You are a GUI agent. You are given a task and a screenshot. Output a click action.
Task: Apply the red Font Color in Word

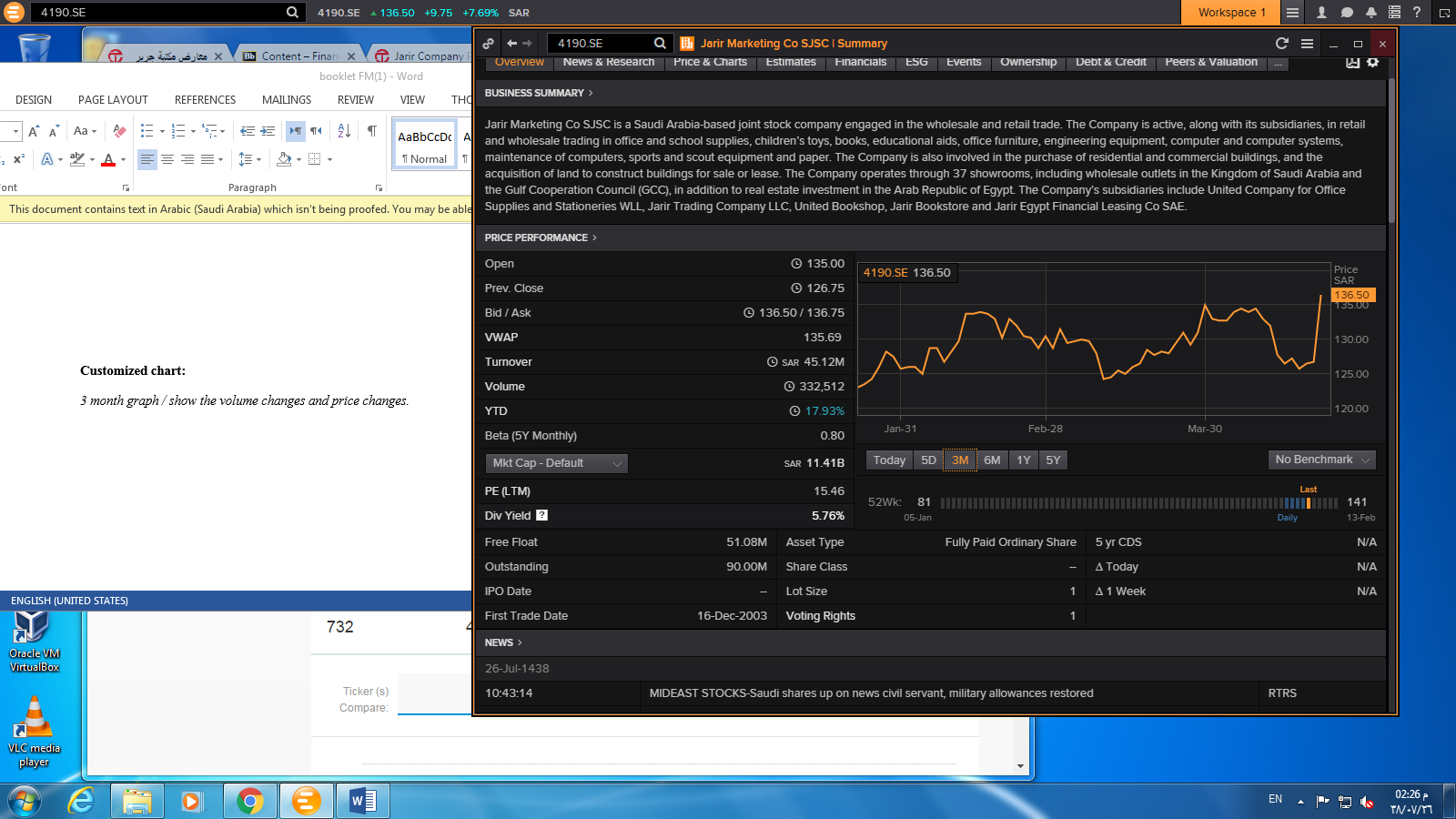coord(107,161)
